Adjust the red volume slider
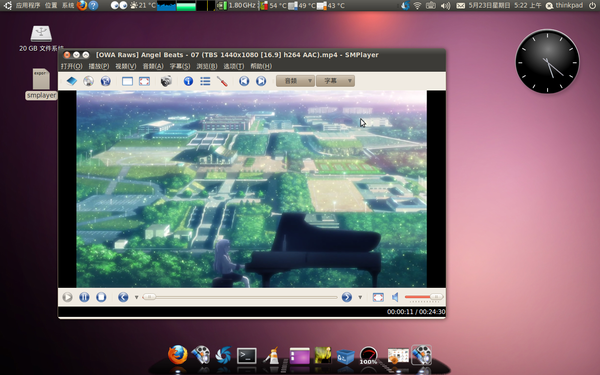This screenshot has height=375, width=600. pyautogui.click(x=424, y=297)
